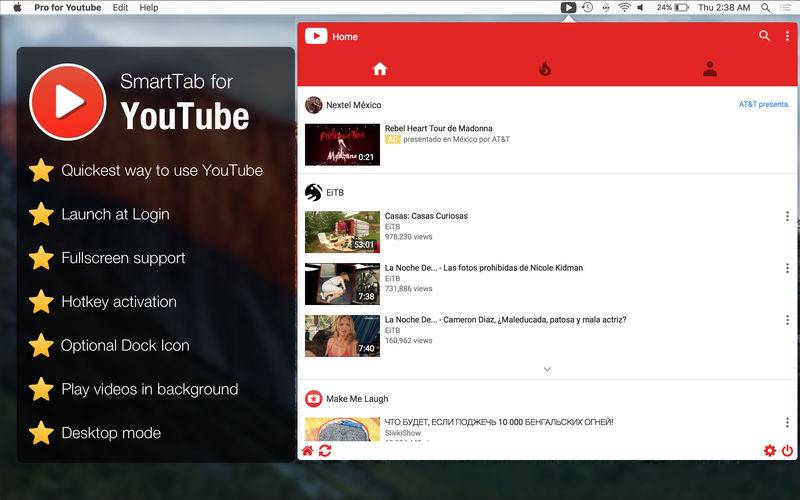Click the EITB channel avatar
Viewport: 800px width, 500px height.
313,192
